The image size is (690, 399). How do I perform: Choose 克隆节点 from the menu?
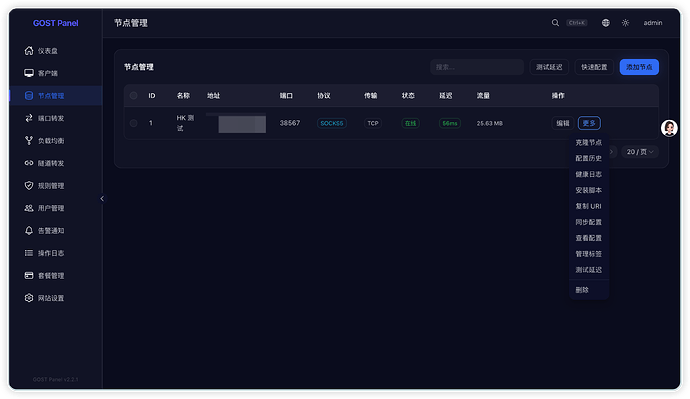tap(589, 143)
